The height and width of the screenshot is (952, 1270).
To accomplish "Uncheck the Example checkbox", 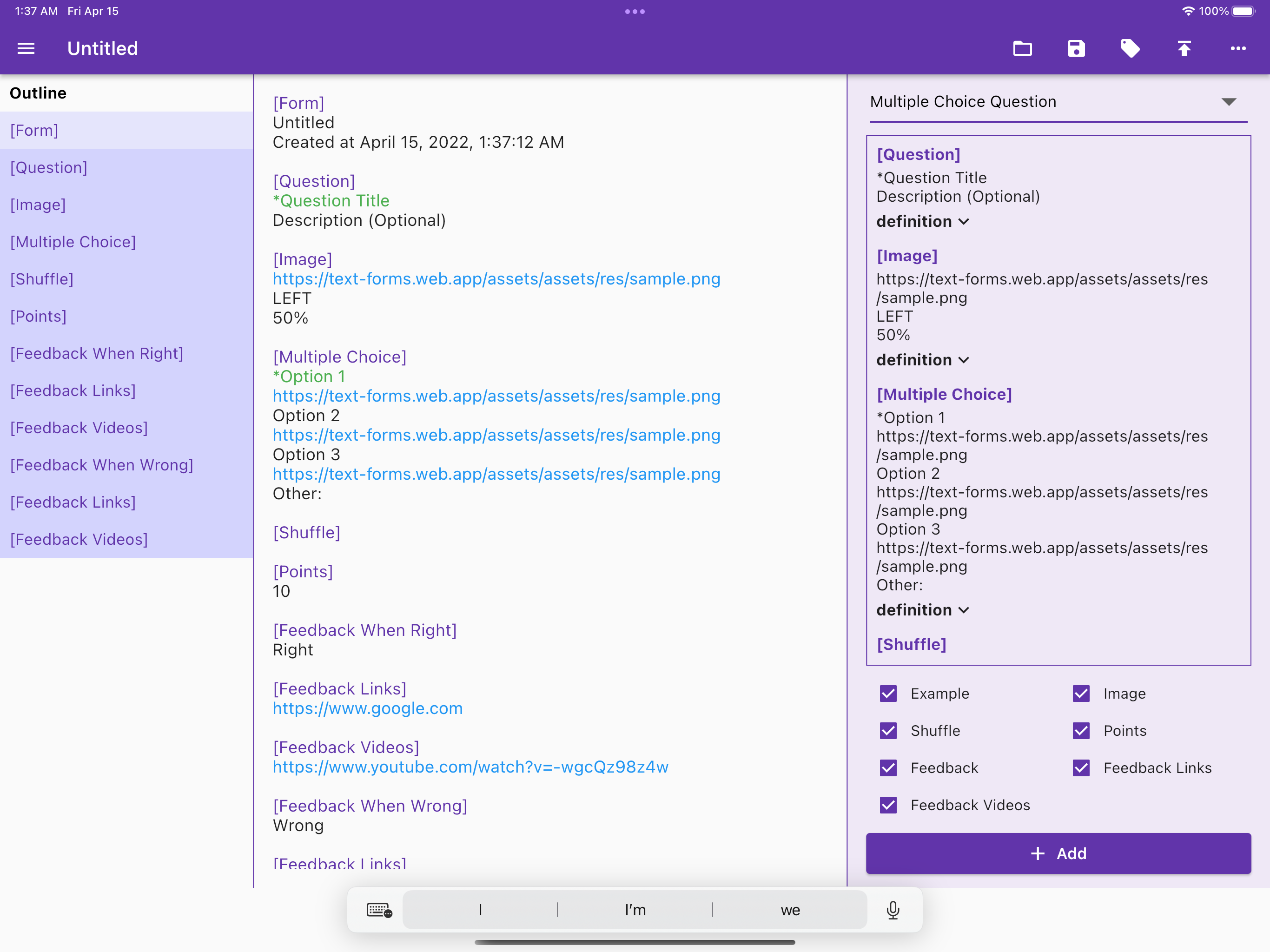I will point(888,694).
